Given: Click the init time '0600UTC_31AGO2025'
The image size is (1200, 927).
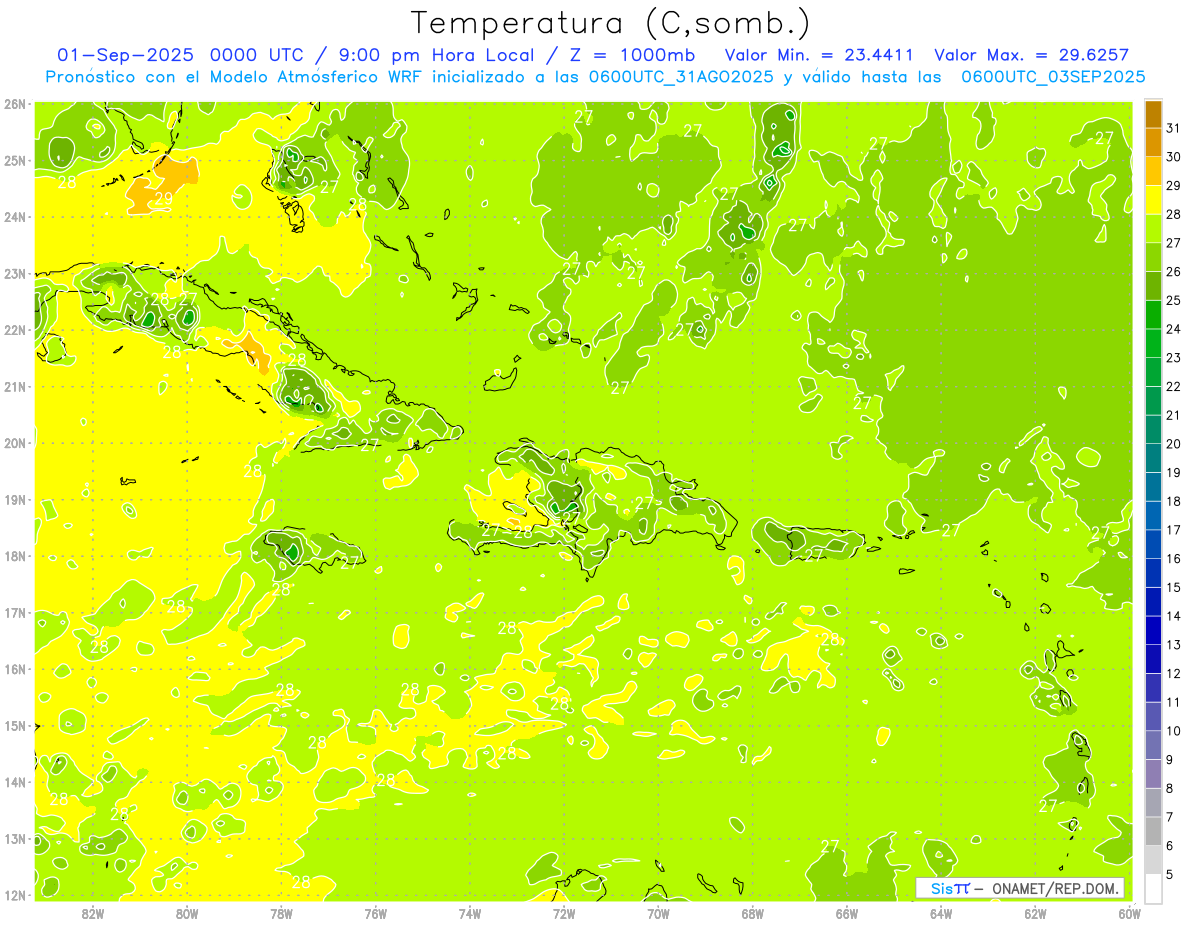Looking at the screenshot, I should pos(679,77).
